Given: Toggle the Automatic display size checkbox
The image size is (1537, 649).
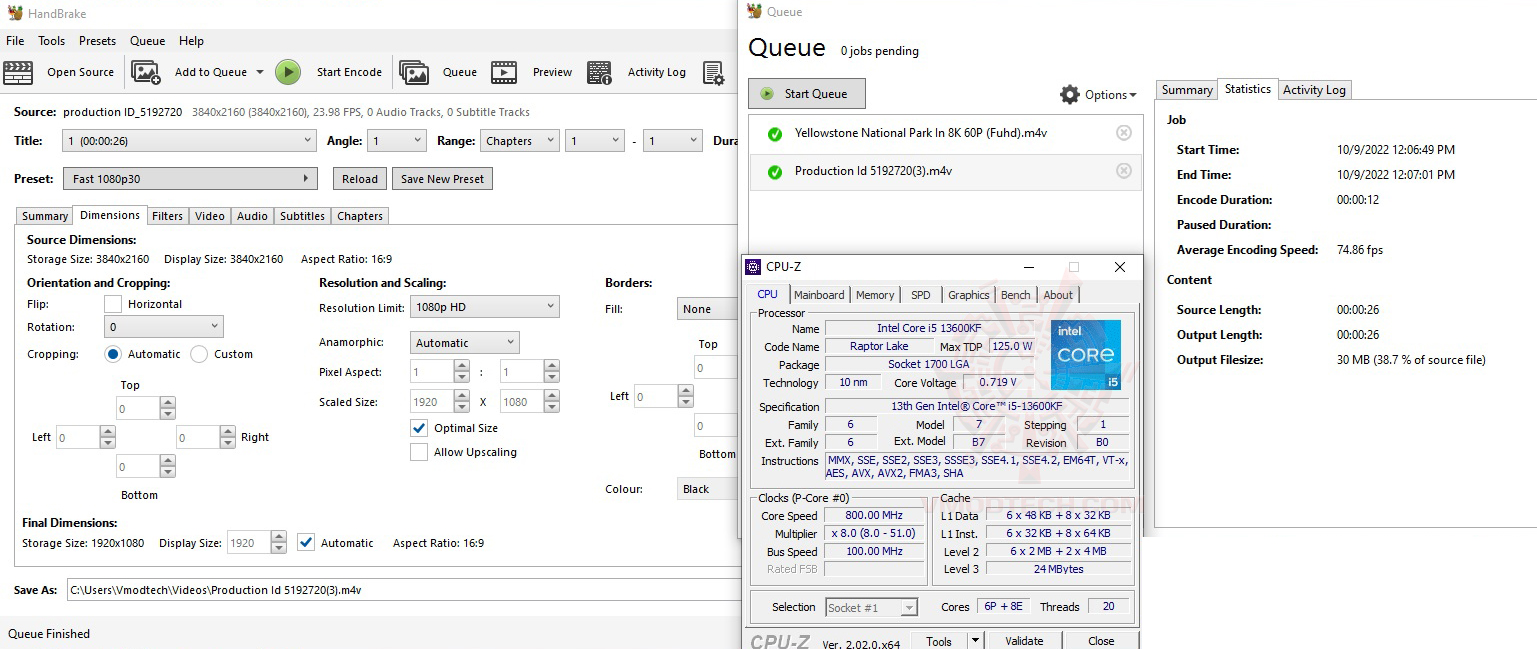Looking at the screenshot, I should (306, 543).
